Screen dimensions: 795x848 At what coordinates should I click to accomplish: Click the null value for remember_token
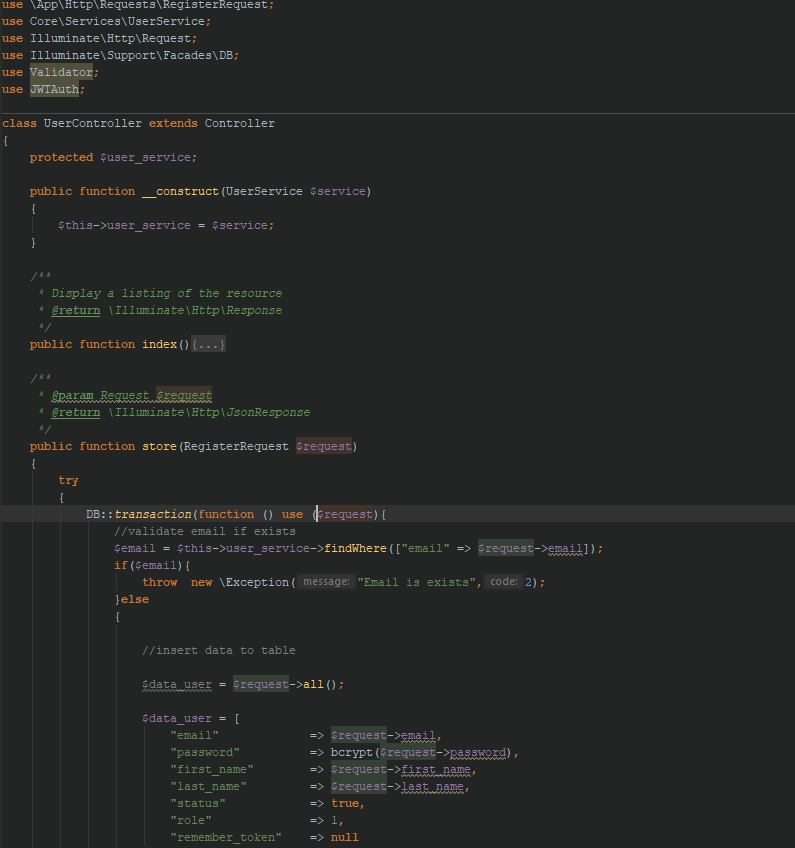click(344, 837)
